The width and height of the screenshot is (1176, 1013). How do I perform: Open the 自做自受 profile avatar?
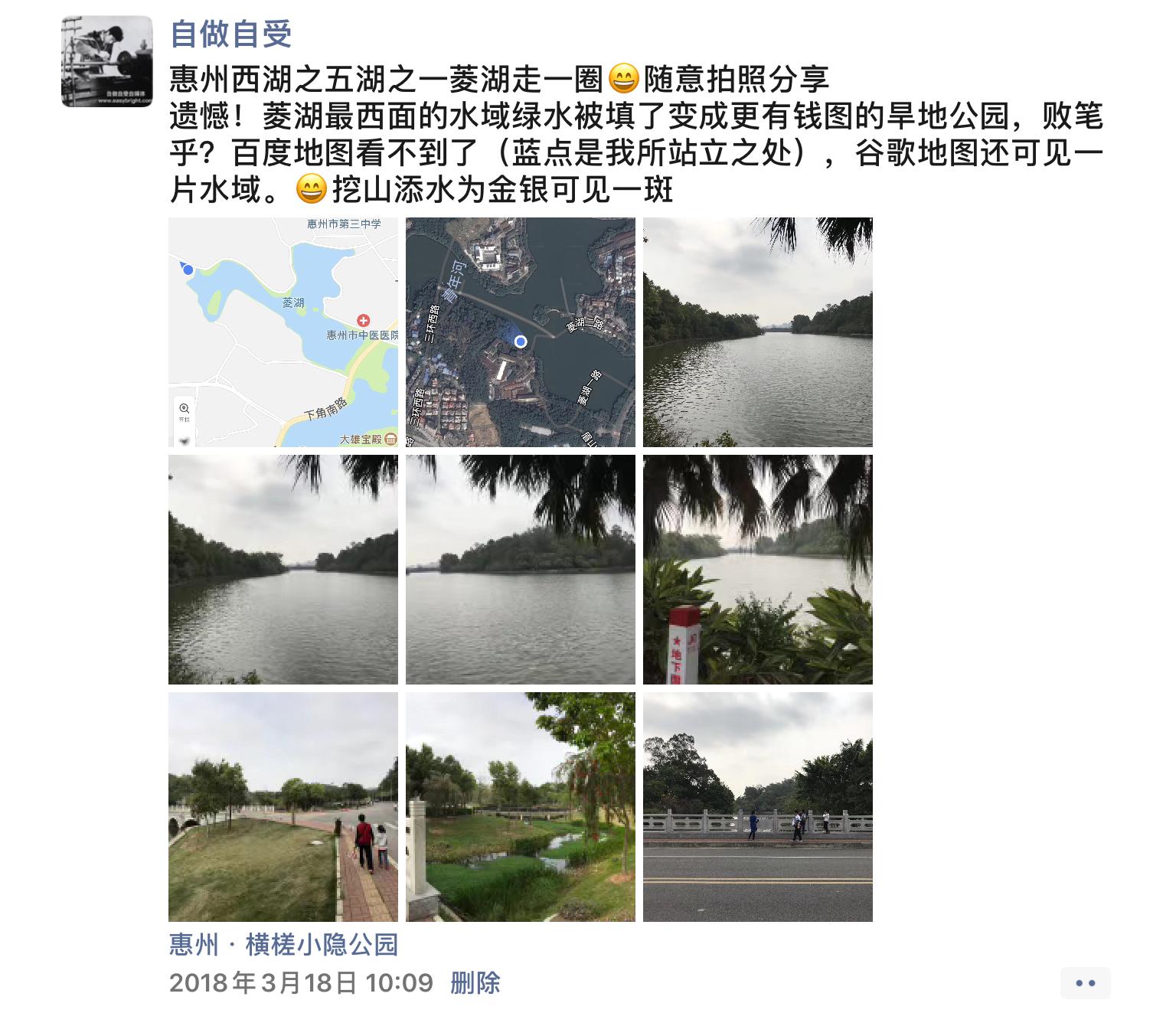click(x=107, y=61)
